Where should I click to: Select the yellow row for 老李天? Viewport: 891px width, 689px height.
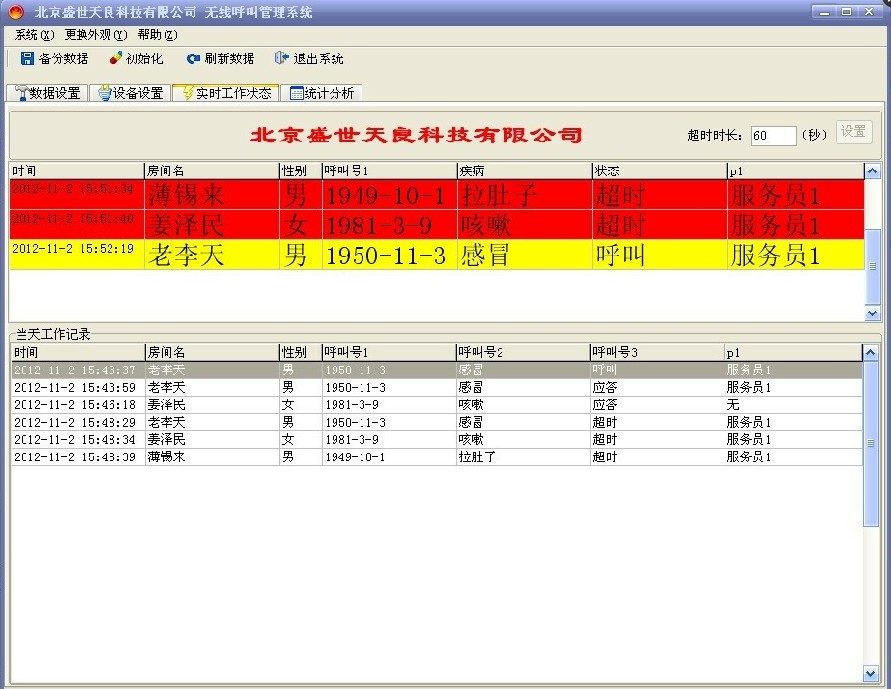tap(437, 254)
